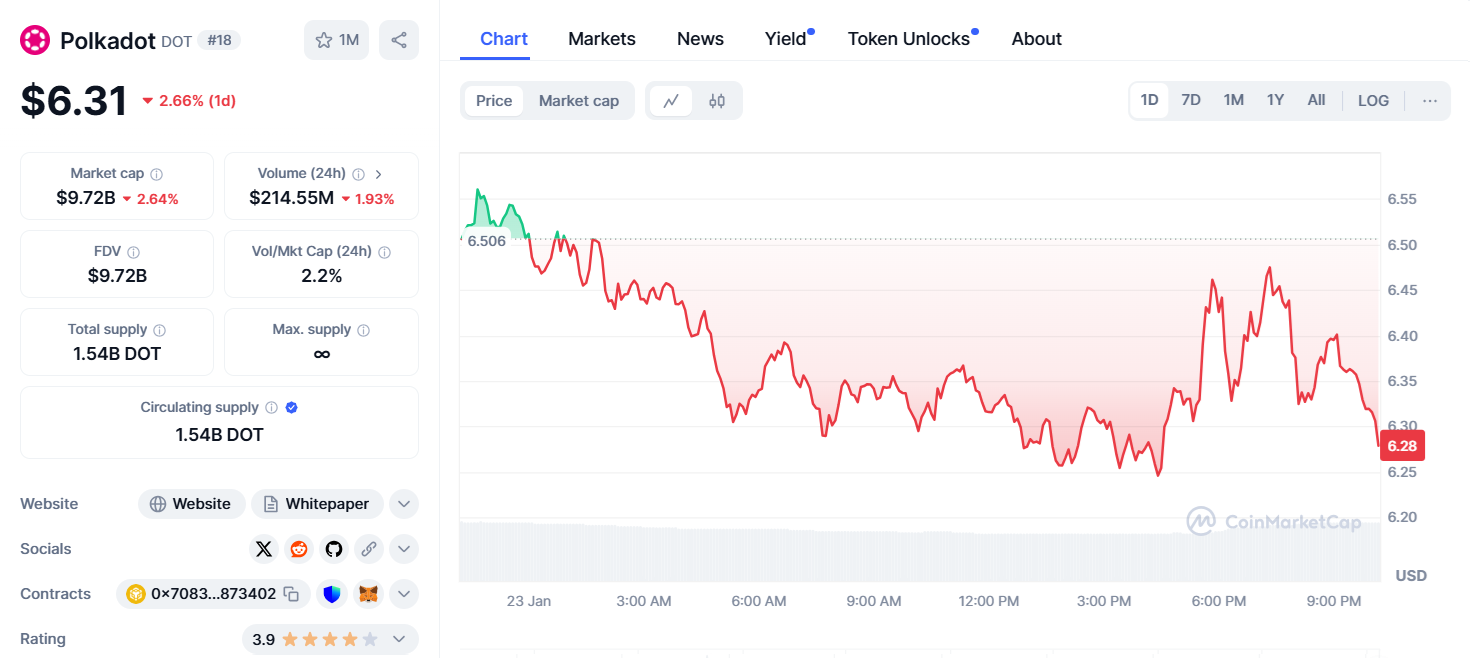
Task: Open the chain link social icon
Action: pos(369,549)
